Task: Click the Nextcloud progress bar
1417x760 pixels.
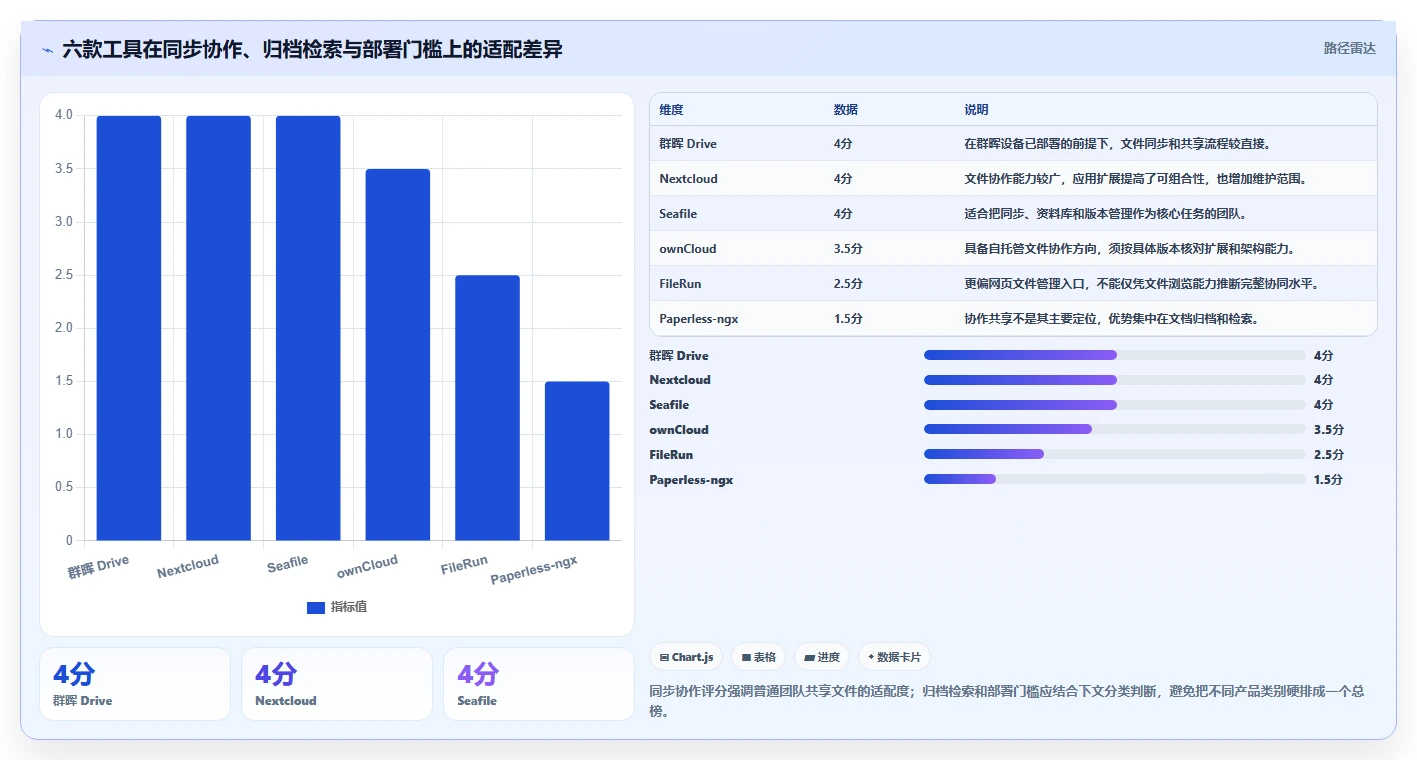Action: (x=1115, y=380)
